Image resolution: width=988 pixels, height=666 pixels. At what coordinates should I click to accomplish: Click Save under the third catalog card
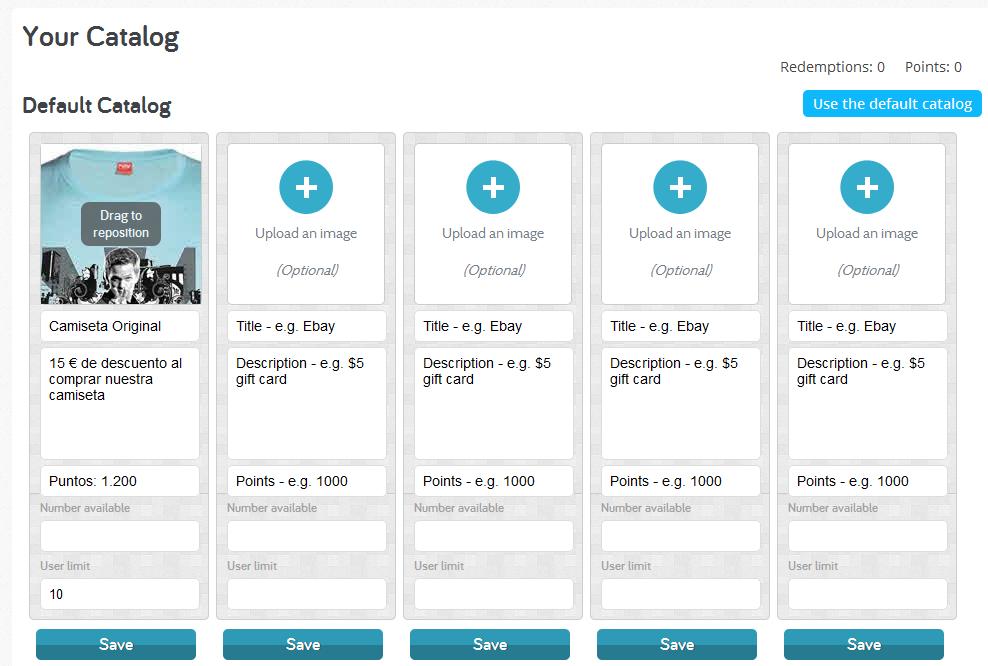pos(490,644)
